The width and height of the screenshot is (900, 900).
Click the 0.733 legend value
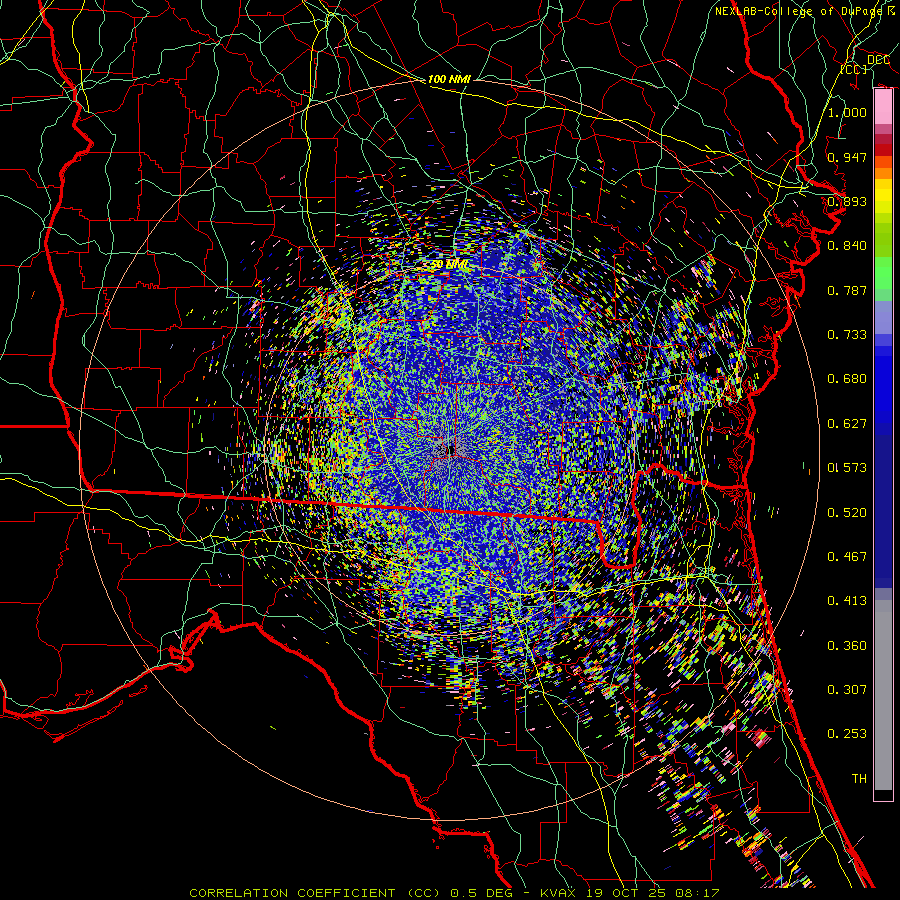pos(847,335)
